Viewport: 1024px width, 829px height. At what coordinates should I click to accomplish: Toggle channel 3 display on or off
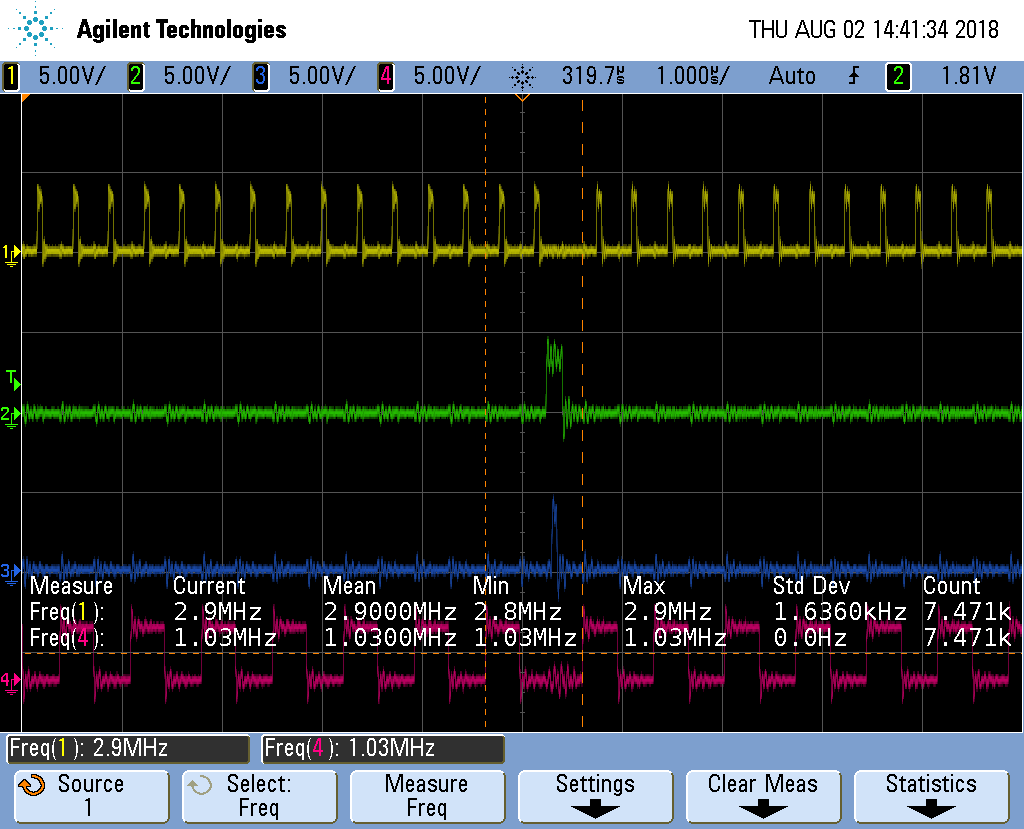(263, 76)
